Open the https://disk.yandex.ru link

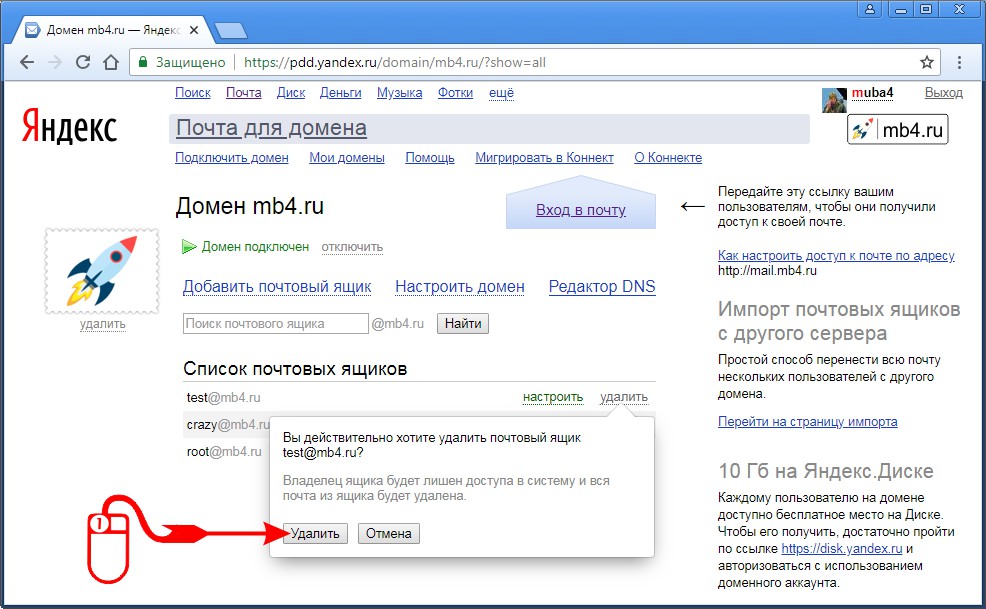[x=841, y=549]
